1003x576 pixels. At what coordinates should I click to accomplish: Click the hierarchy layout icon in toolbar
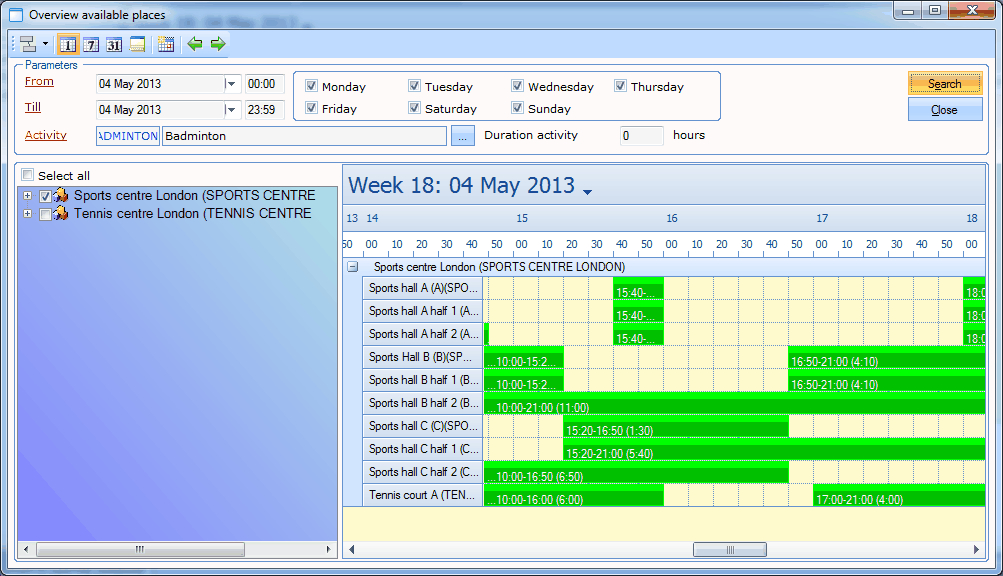click(x=27, y=44)
